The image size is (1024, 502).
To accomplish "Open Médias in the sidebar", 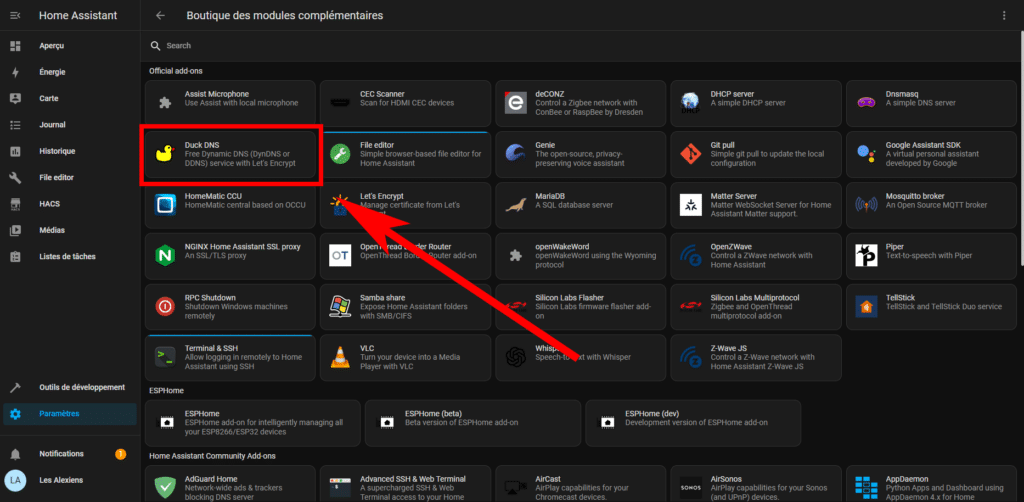I will pos(70,230).
